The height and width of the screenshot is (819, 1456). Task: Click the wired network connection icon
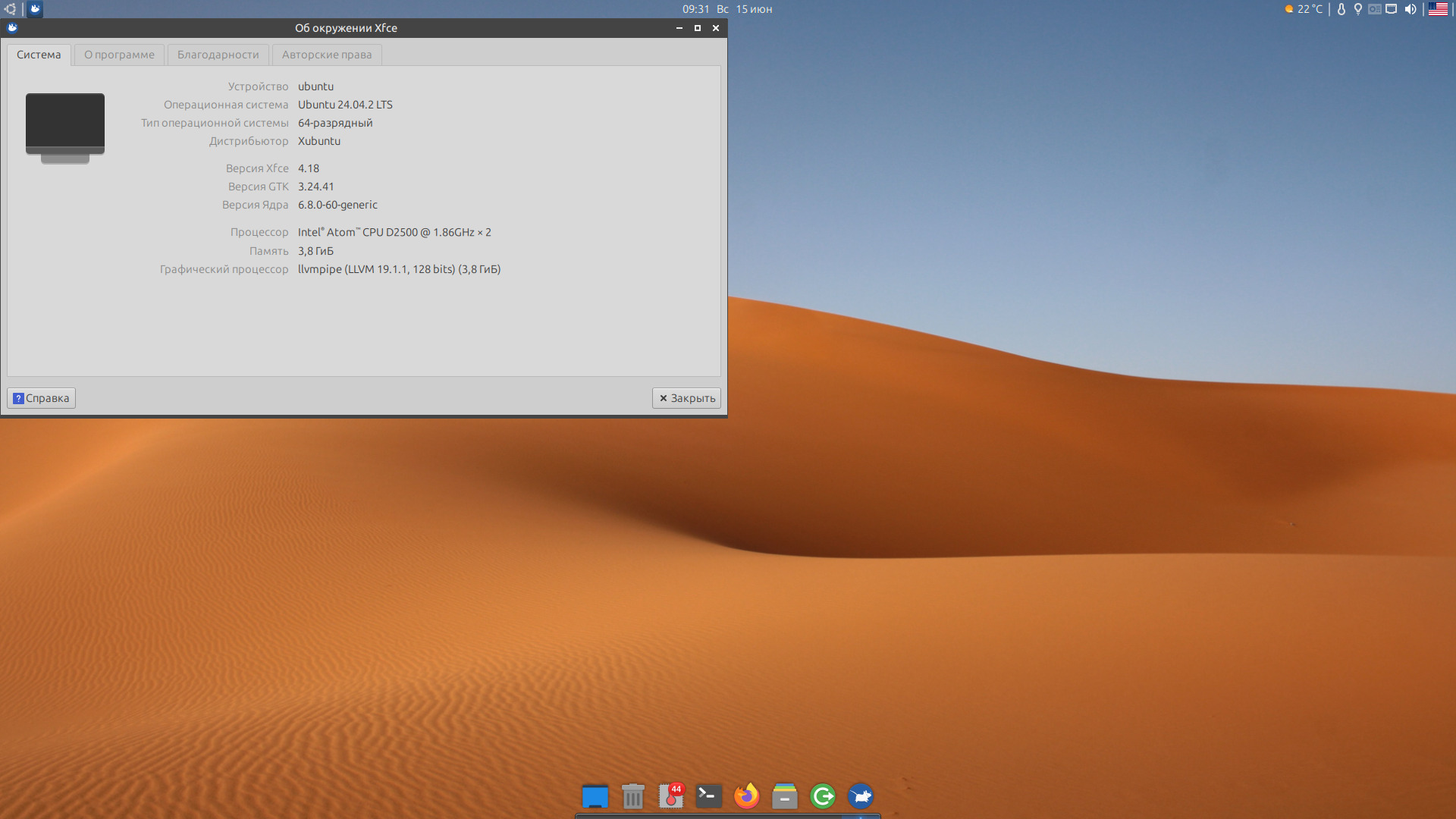point(1392,9)
